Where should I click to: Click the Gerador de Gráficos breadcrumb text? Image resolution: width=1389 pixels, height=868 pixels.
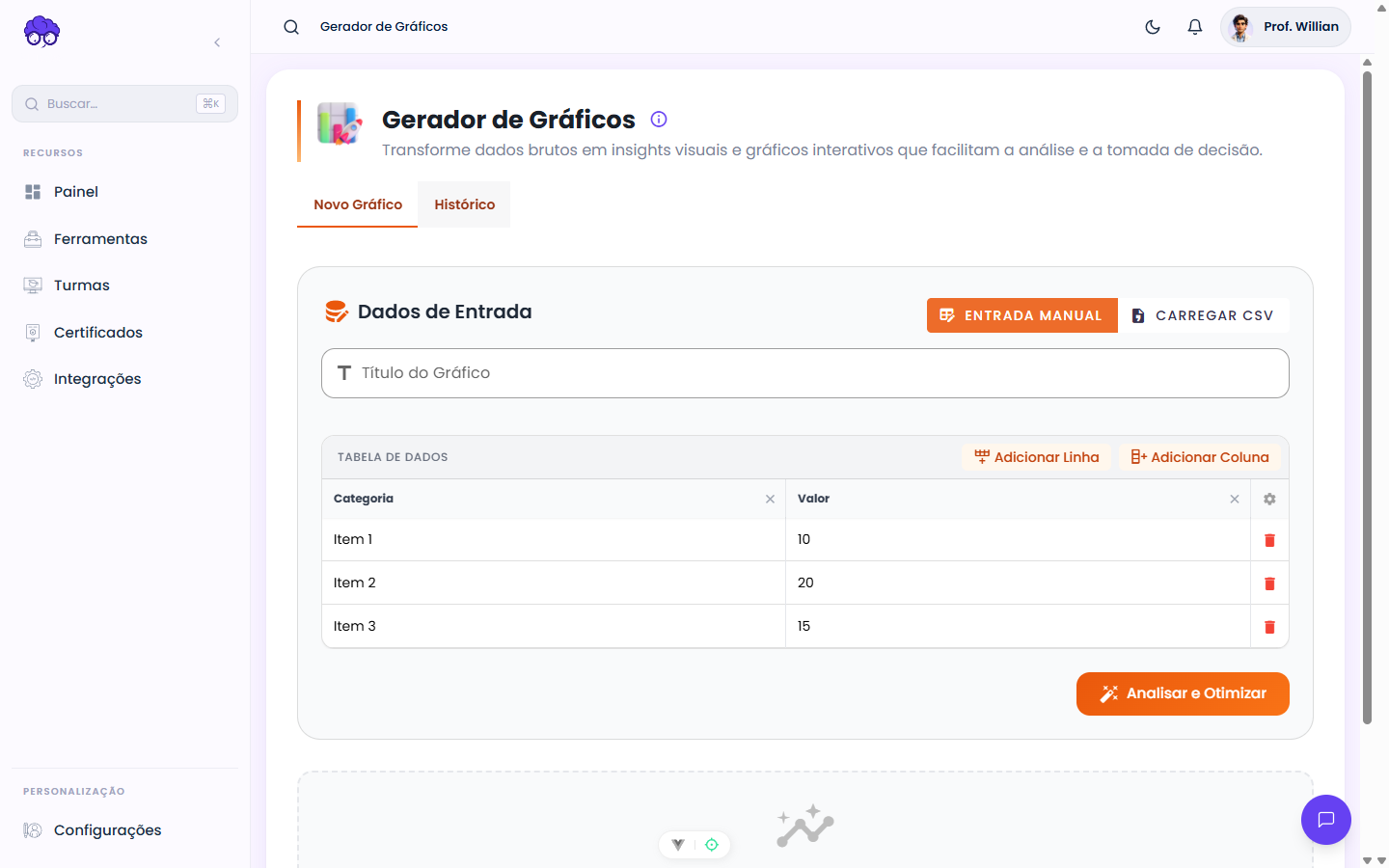(384, 27)
